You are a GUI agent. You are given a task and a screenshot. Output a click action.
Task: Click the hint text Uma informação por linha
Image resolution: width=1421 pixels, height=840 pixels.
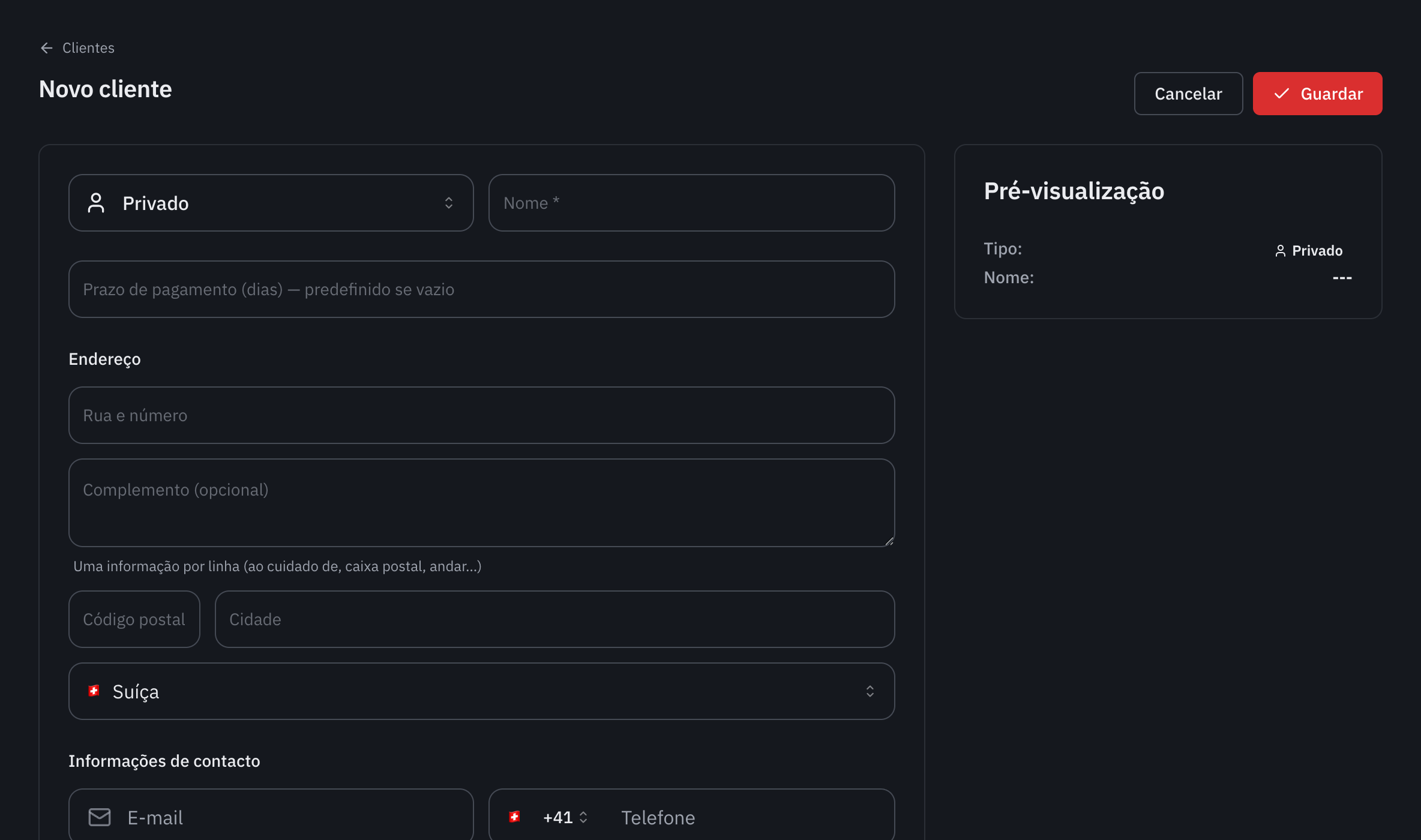(277, 566)
